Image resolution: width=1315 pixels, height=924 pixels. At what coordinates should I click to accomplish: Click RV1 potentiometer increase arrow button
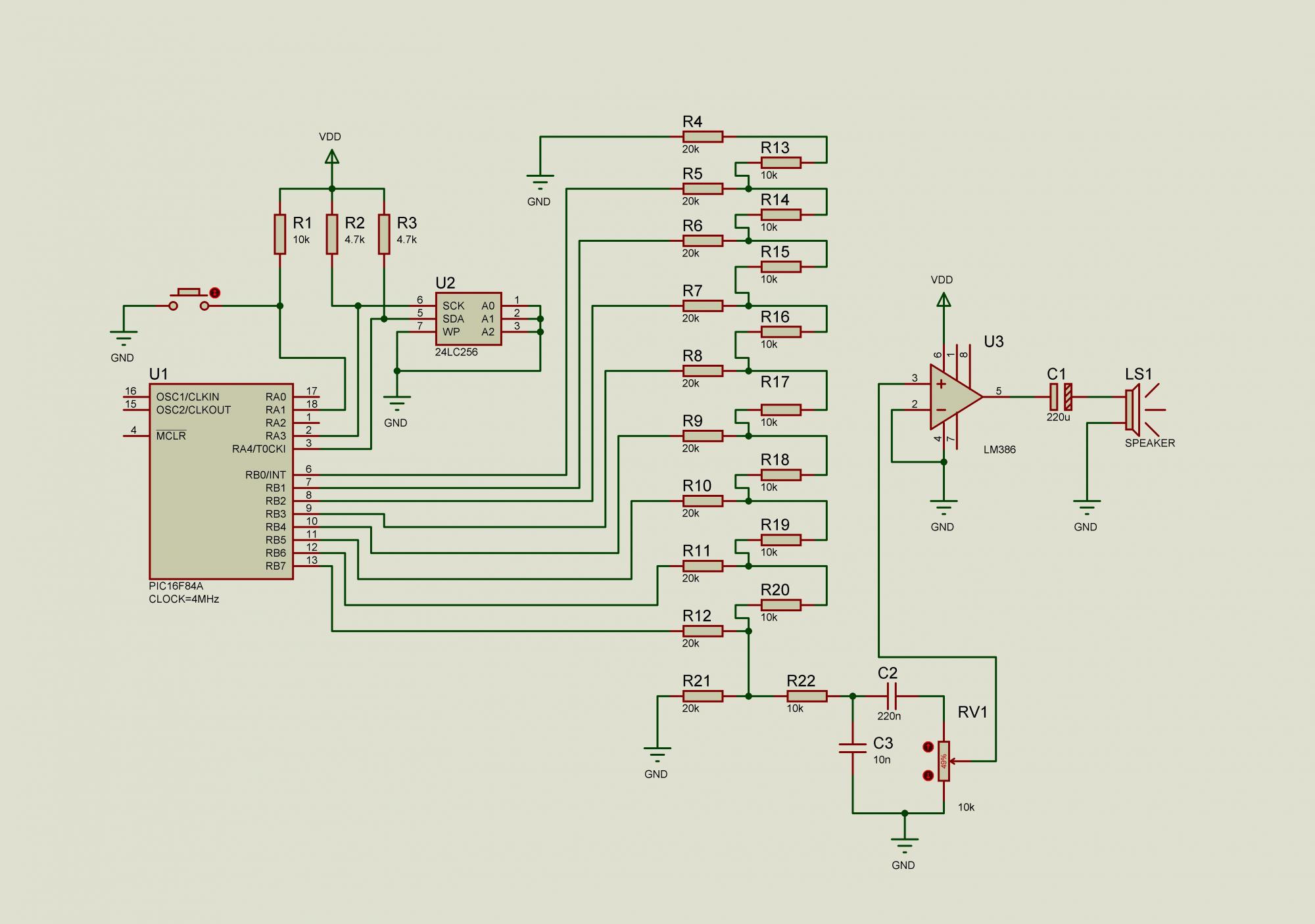click(x=928, y=747)
